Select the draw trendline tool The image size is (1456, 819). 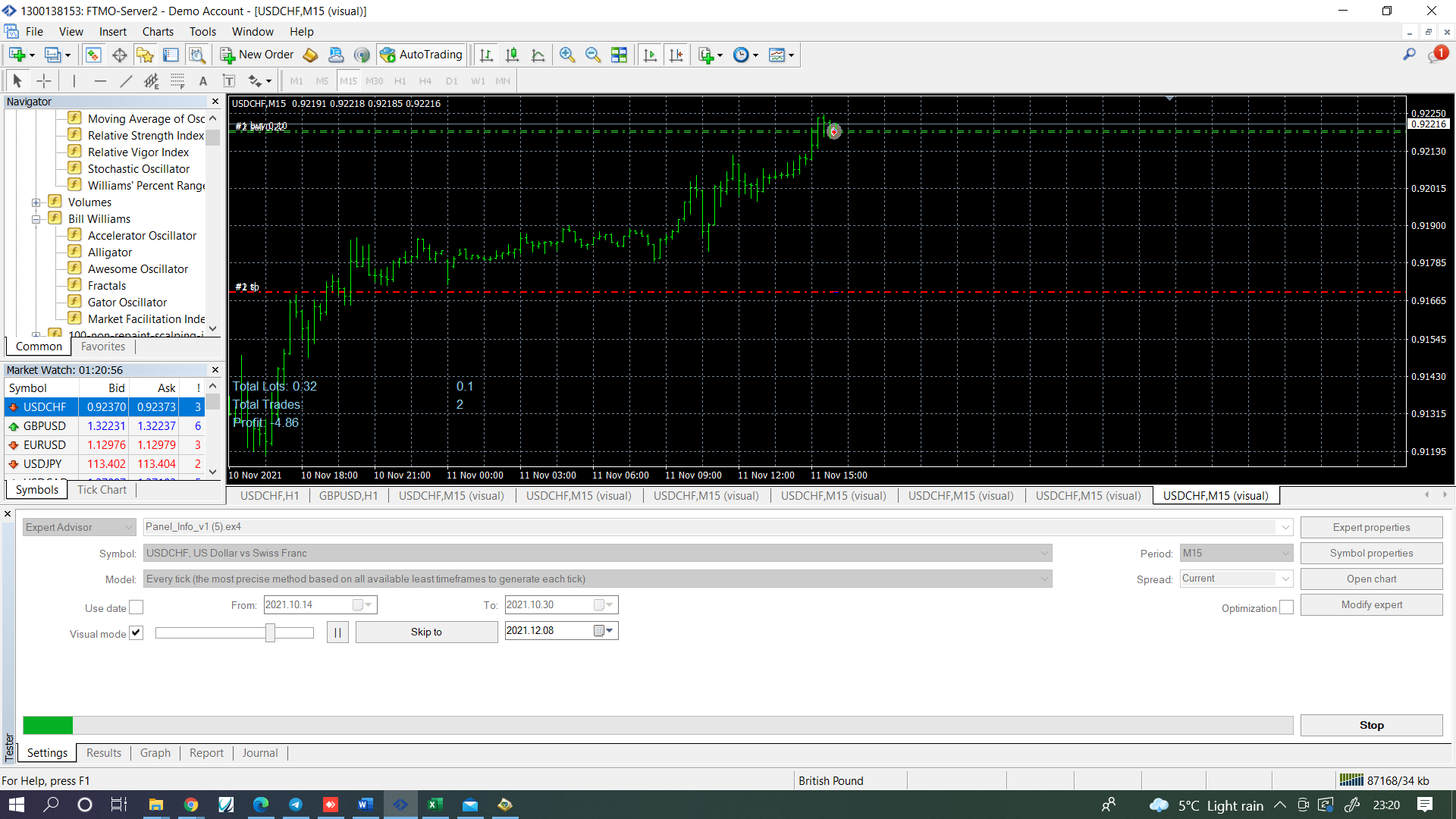126,81
